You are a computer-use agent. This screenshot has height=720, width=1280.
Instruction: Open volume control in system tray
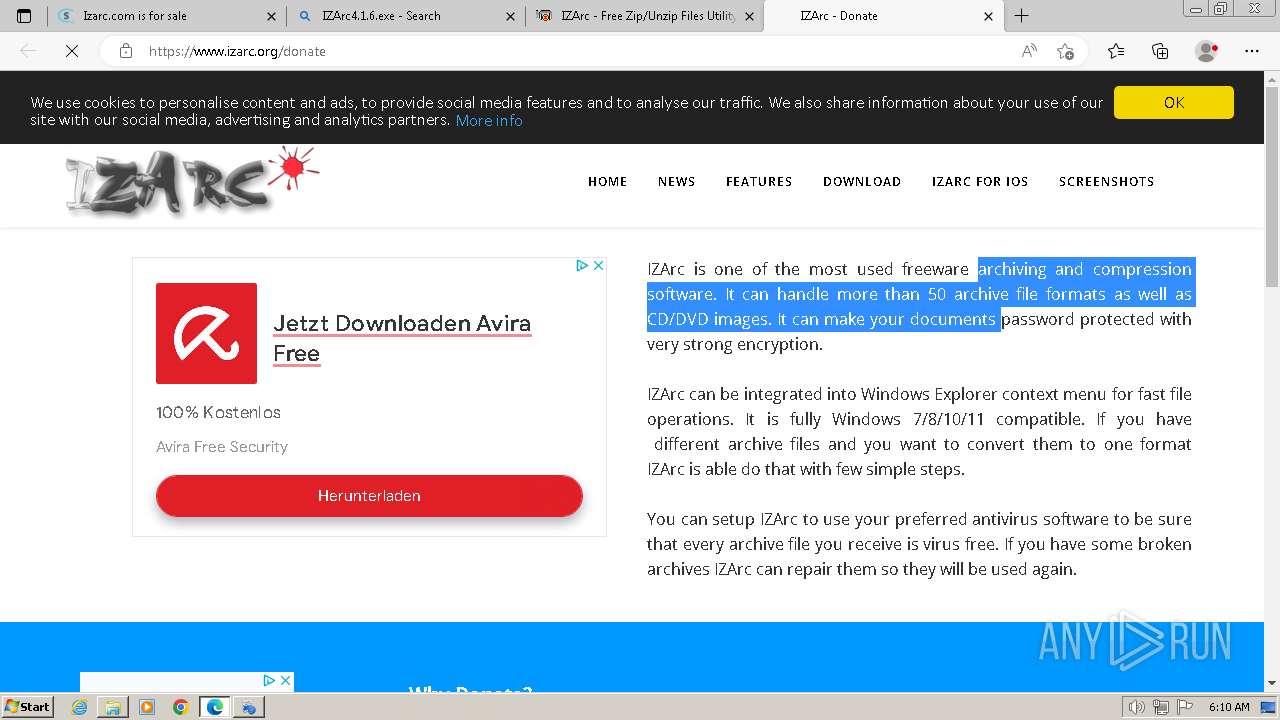pyautogui.click(x=1137, y=707)
